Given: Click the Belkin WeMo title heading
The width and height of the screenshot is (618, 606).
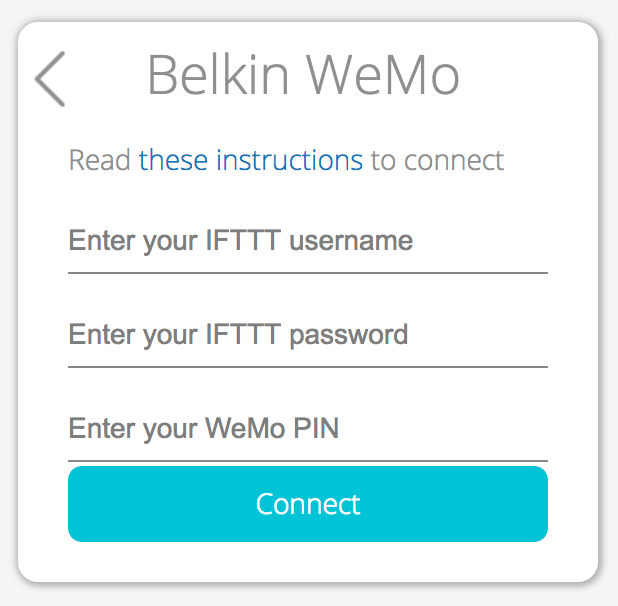Looking at the screenshot, I should [x=303, y=75].
